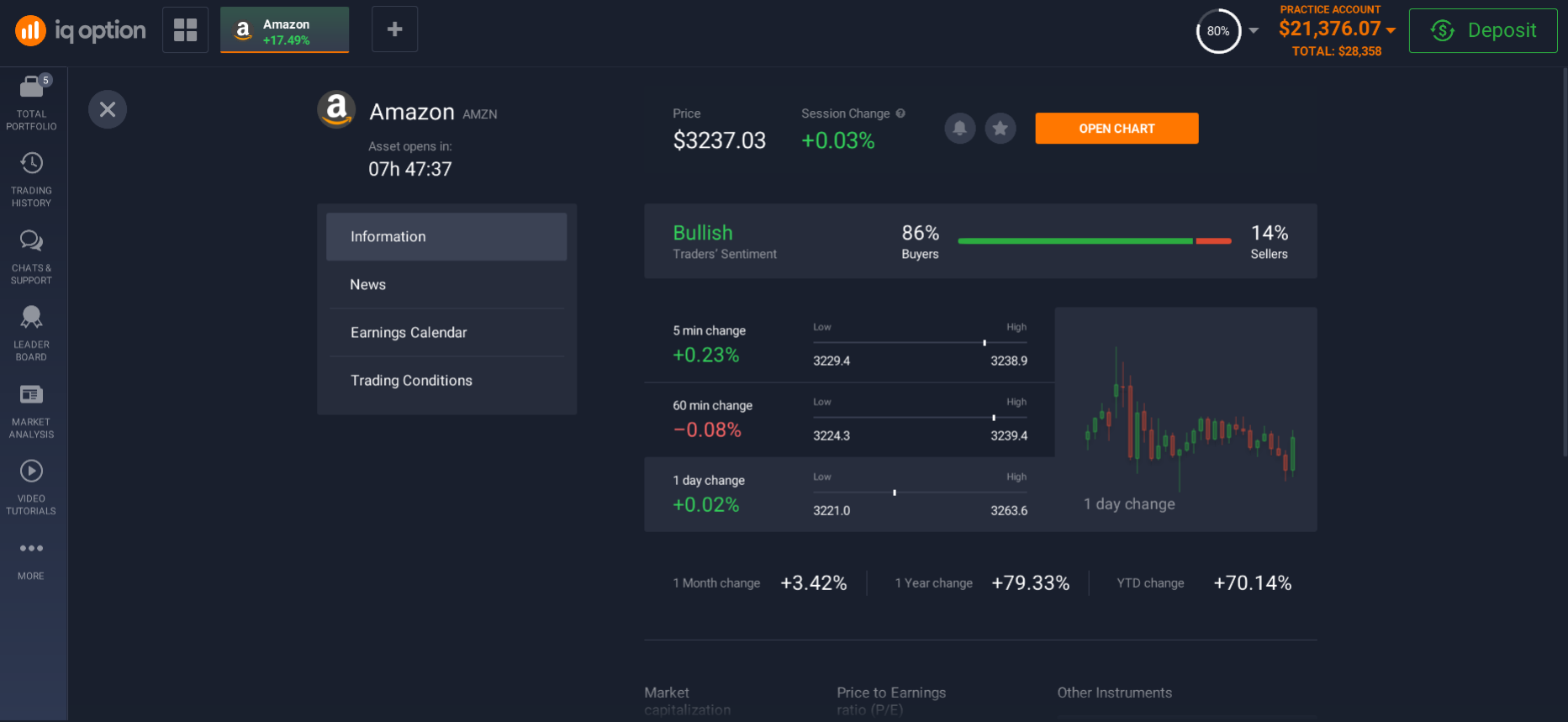Open More options in sidebar

(31, 560)
